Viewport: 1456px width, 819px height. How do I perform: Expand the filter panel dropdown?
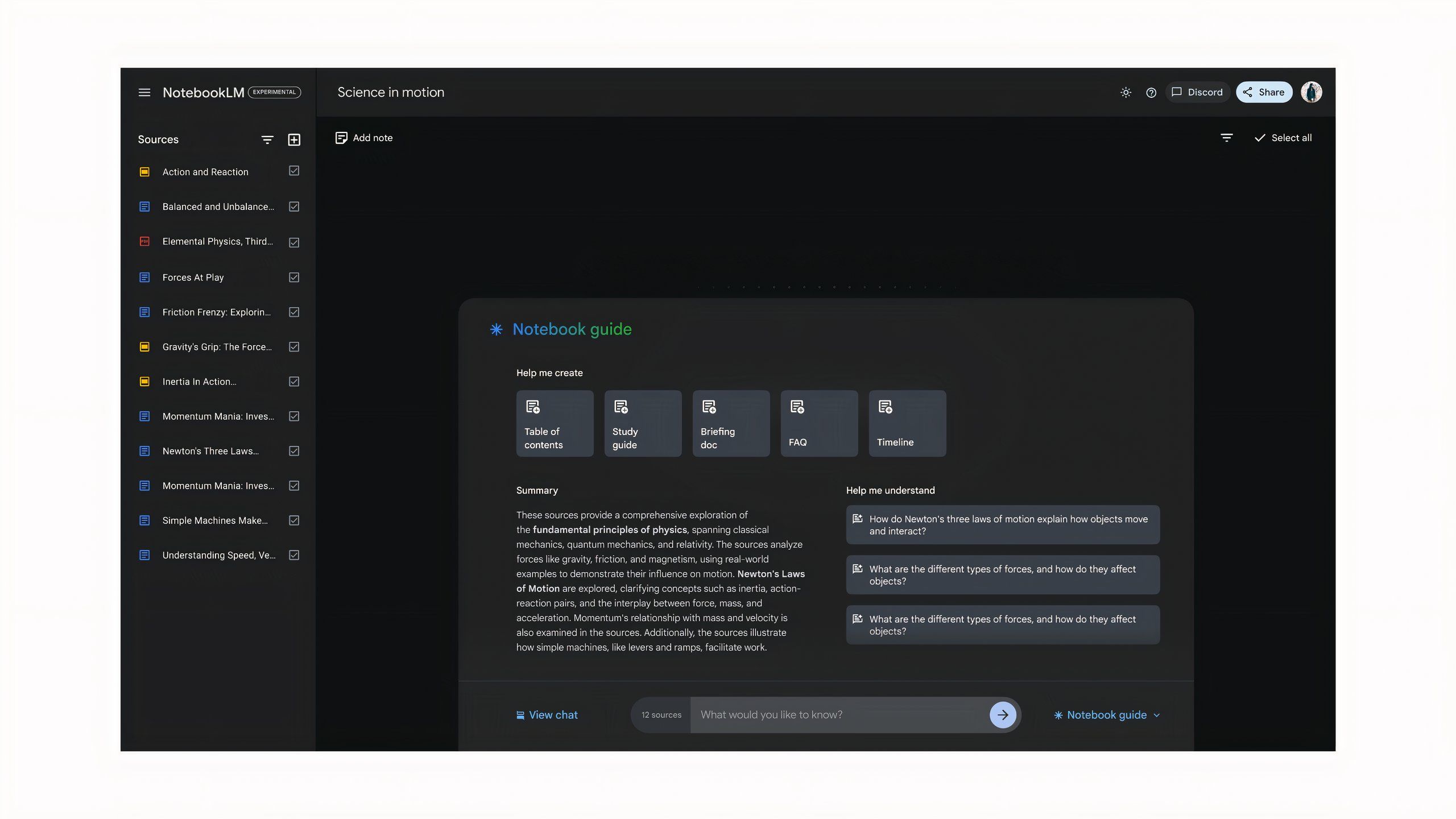pyautogui.click(x=266, y=139)
